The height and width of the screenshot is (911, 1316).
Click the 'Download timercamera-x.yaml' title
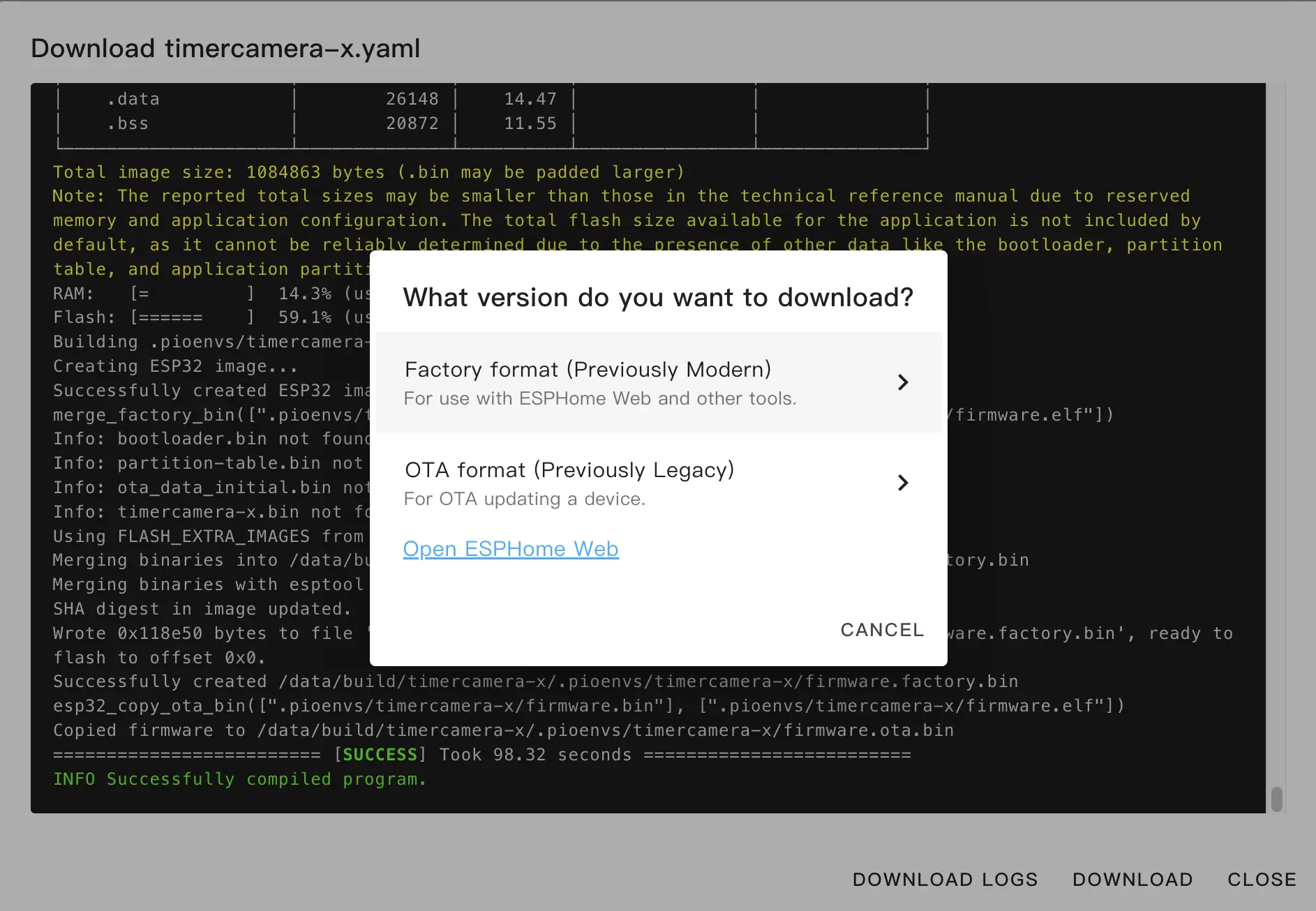pos(225,48)
